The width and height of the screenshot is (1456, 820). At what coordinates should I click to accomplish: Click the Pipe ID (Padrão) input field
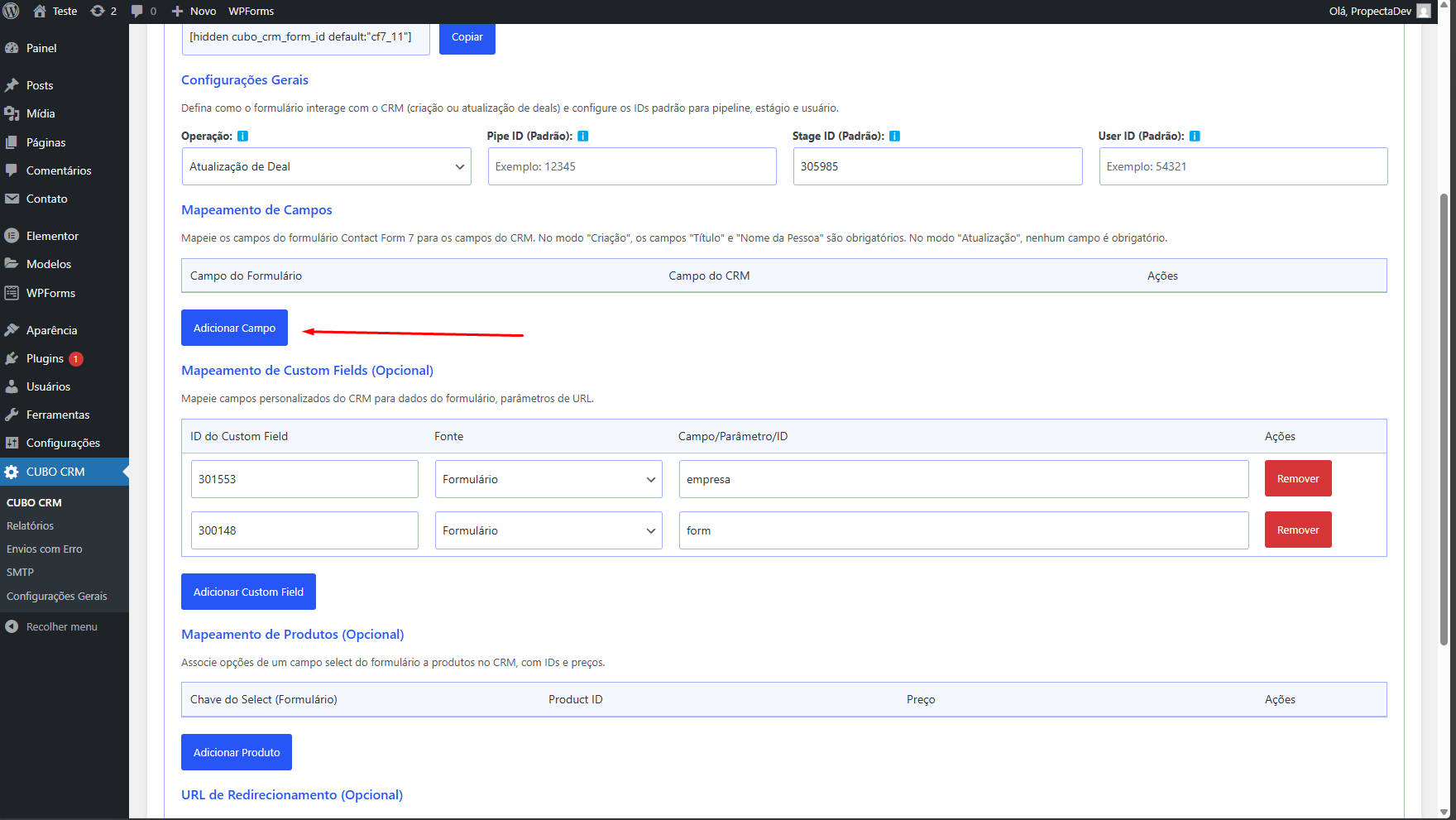[632, 166]
